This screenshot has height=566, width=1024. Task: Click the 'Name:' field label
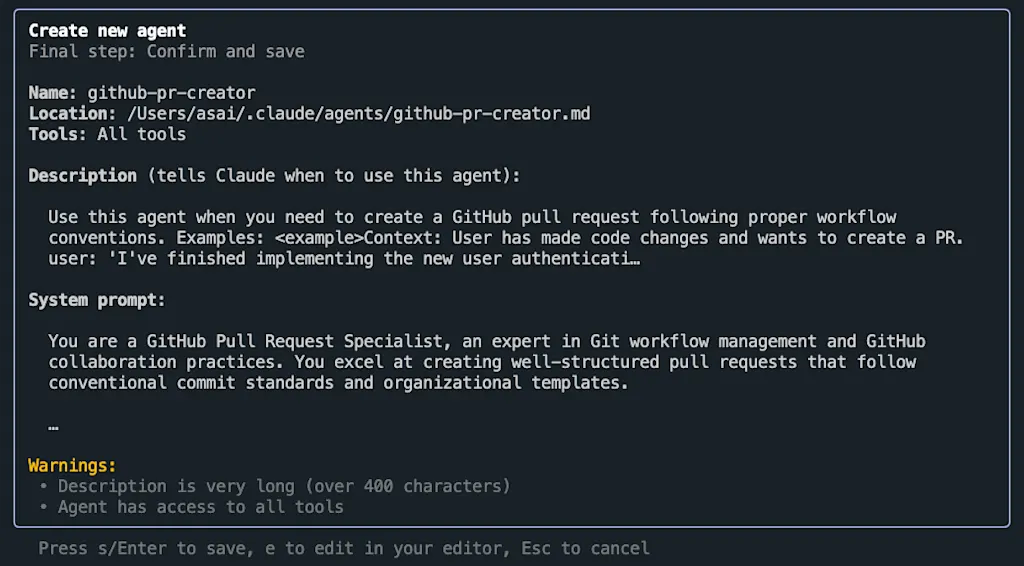pyautogui.click(x=53, y=93)
